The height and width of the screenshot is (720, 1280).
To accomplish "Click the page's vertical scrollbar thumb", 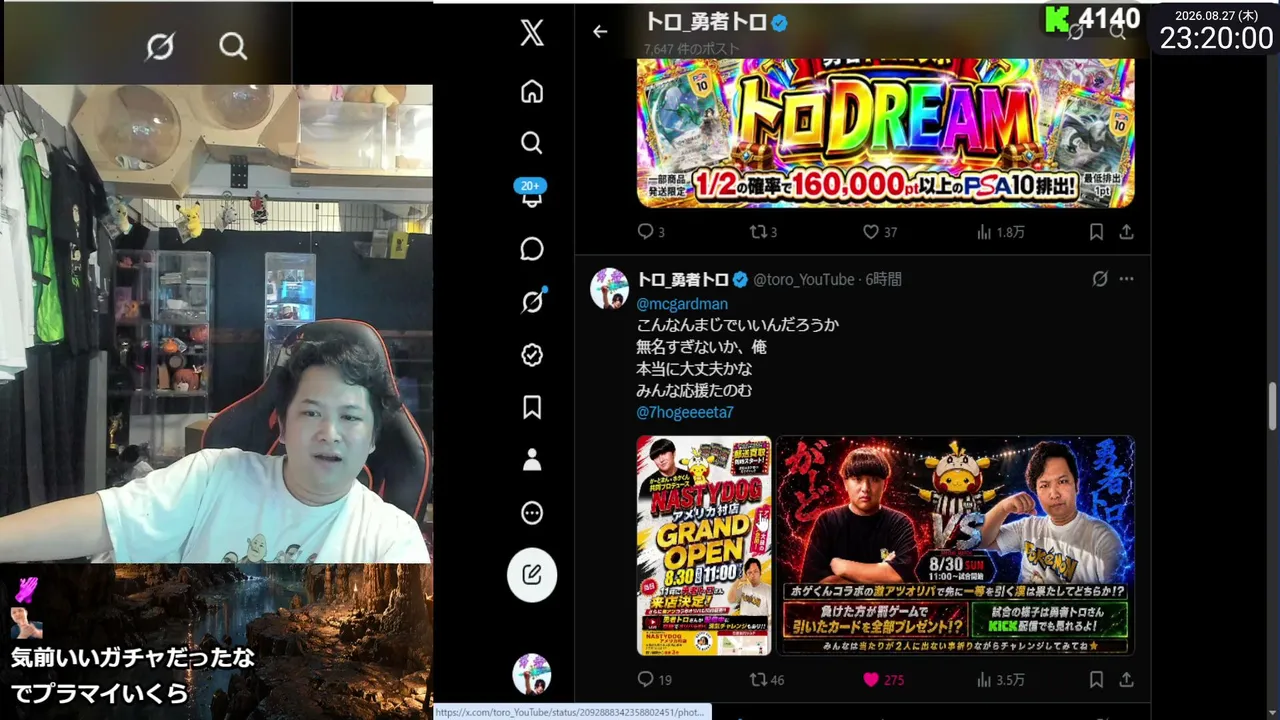I will coord(1273,405).
